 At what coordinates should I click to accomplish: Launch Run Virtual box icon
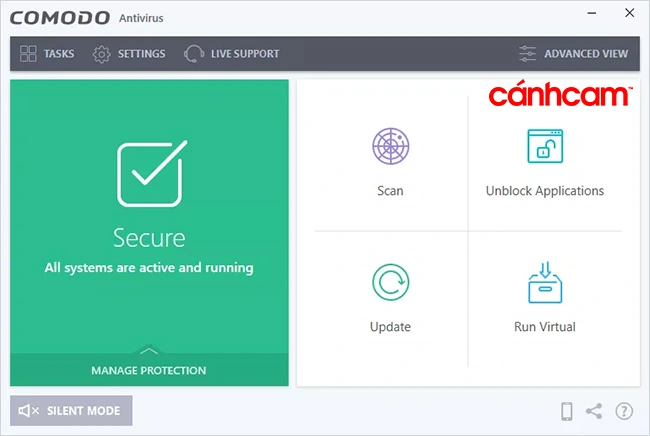[x=545, y=282]
